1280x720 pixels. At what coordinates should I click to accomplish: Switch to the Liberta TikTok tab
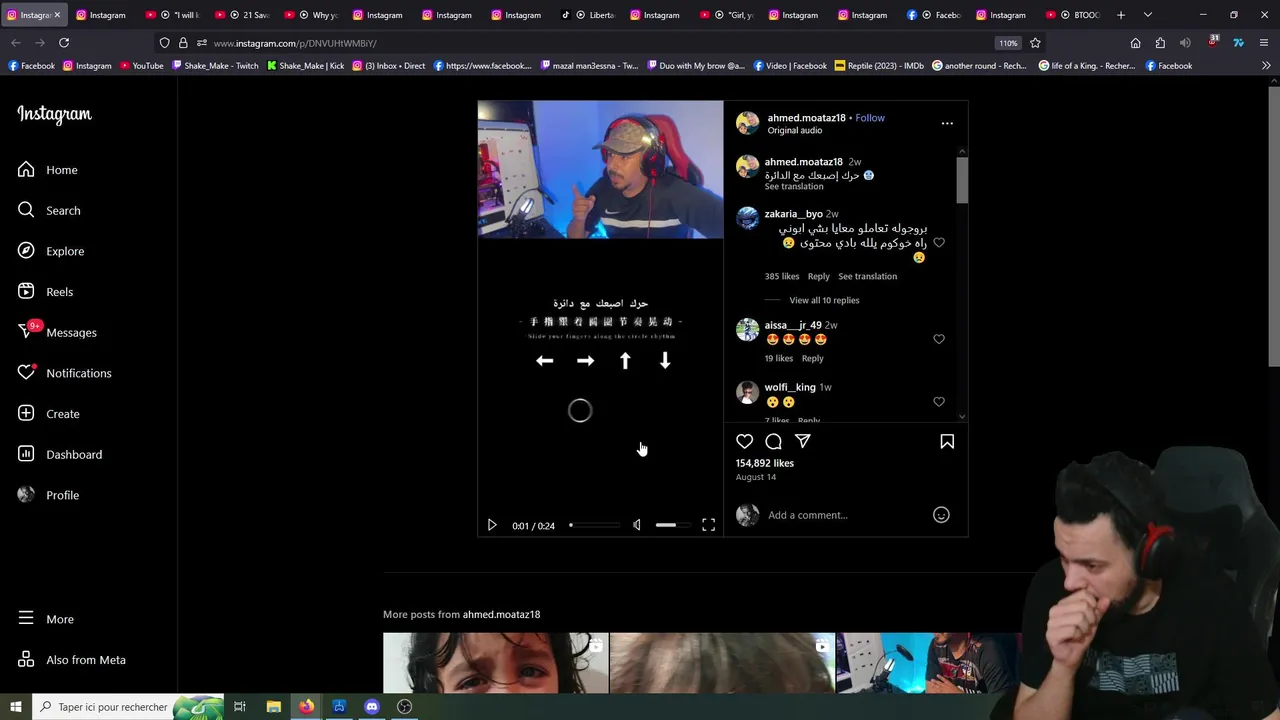[x=589, y=15]
